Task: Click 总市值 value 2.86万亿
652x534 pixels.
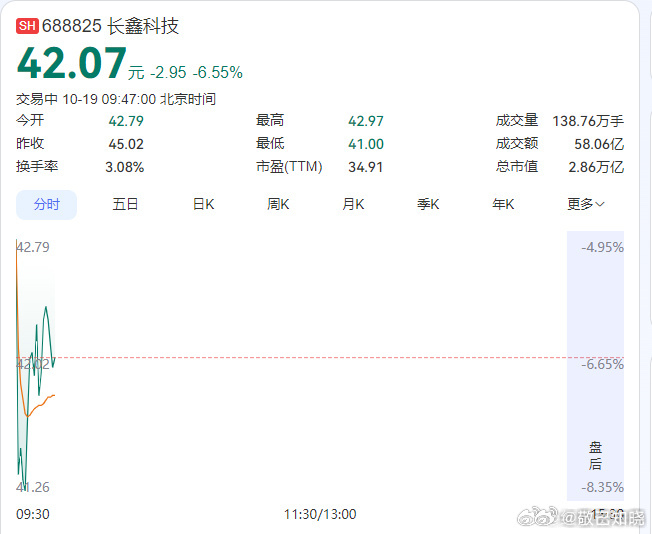Action: (596, 167)
